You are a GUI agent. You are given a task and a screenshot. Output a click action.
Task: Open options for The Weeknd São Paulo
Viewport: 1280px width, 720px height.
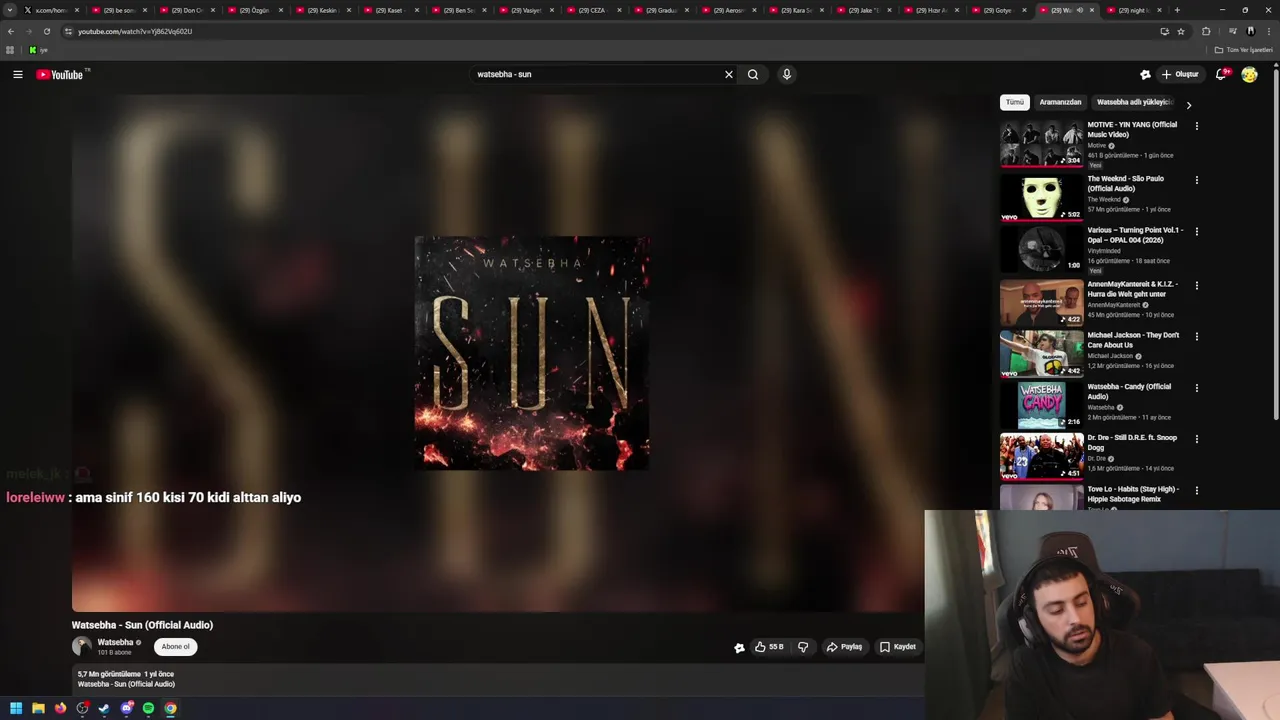point(1196,180)
